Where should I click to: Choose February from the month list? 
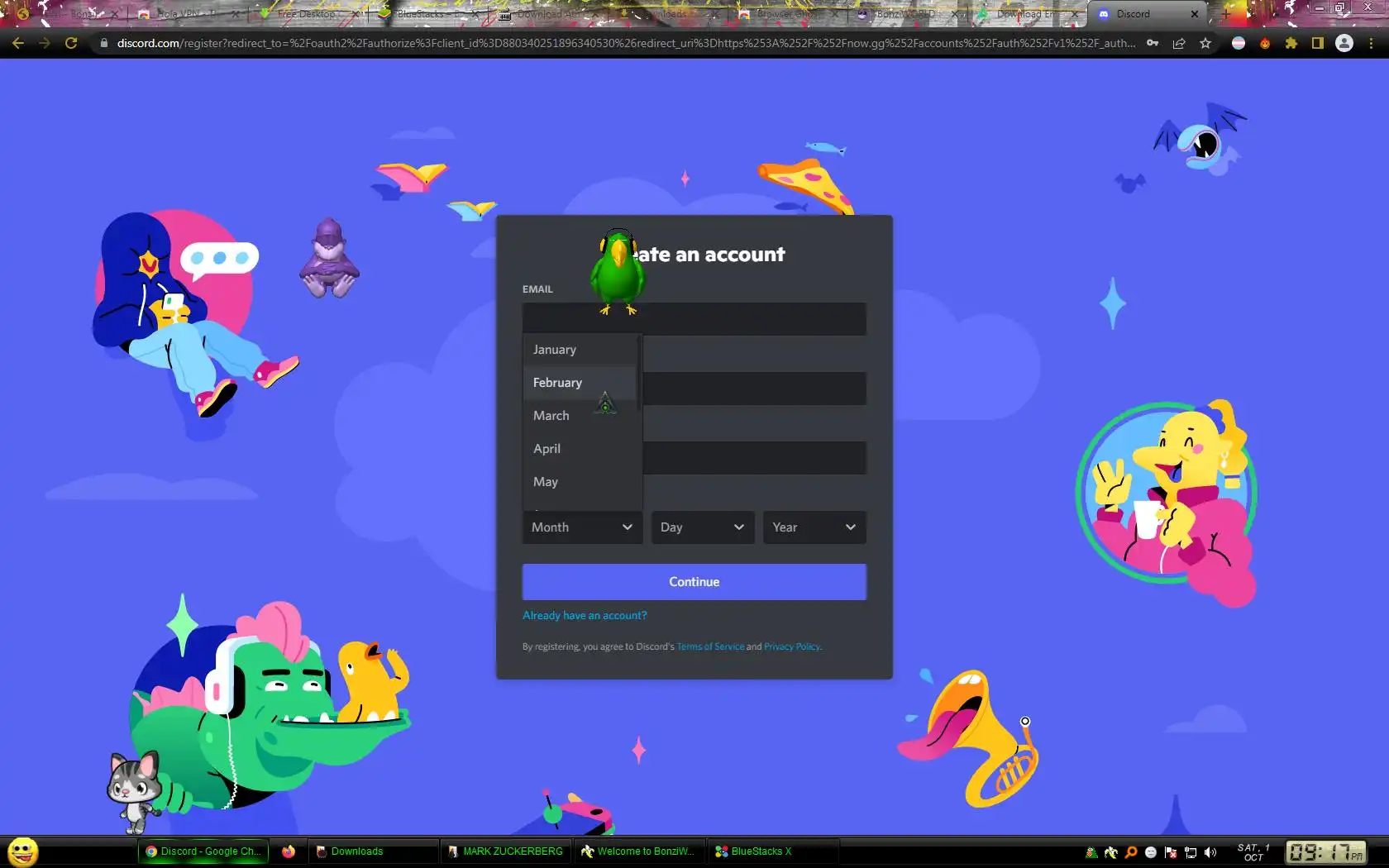pos(580,383)
